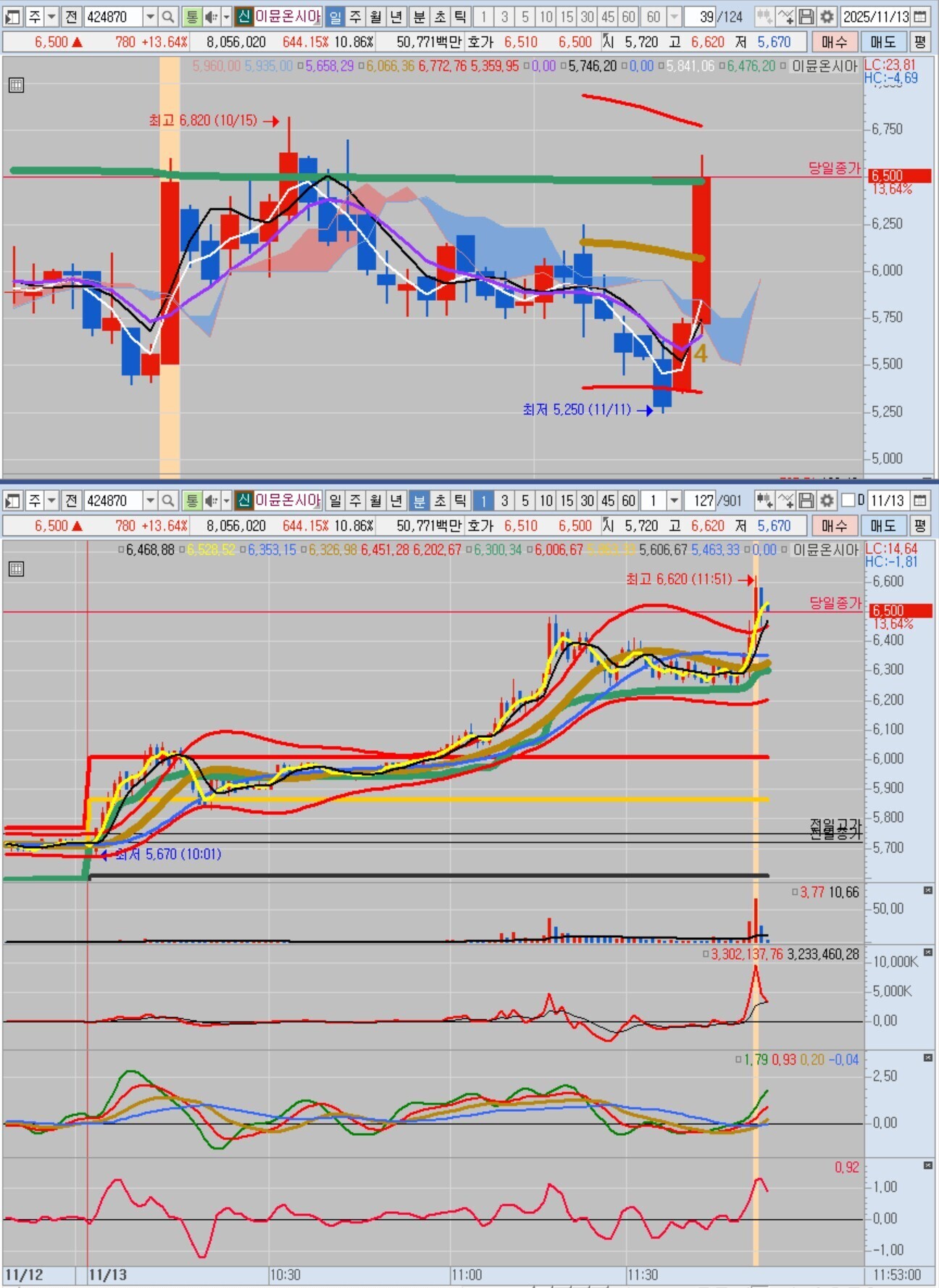Viewport: 939px width, 1288px height.
Task: Open the dropdown arrow beside the bottom speaker icon
Action: coord(227,500)
